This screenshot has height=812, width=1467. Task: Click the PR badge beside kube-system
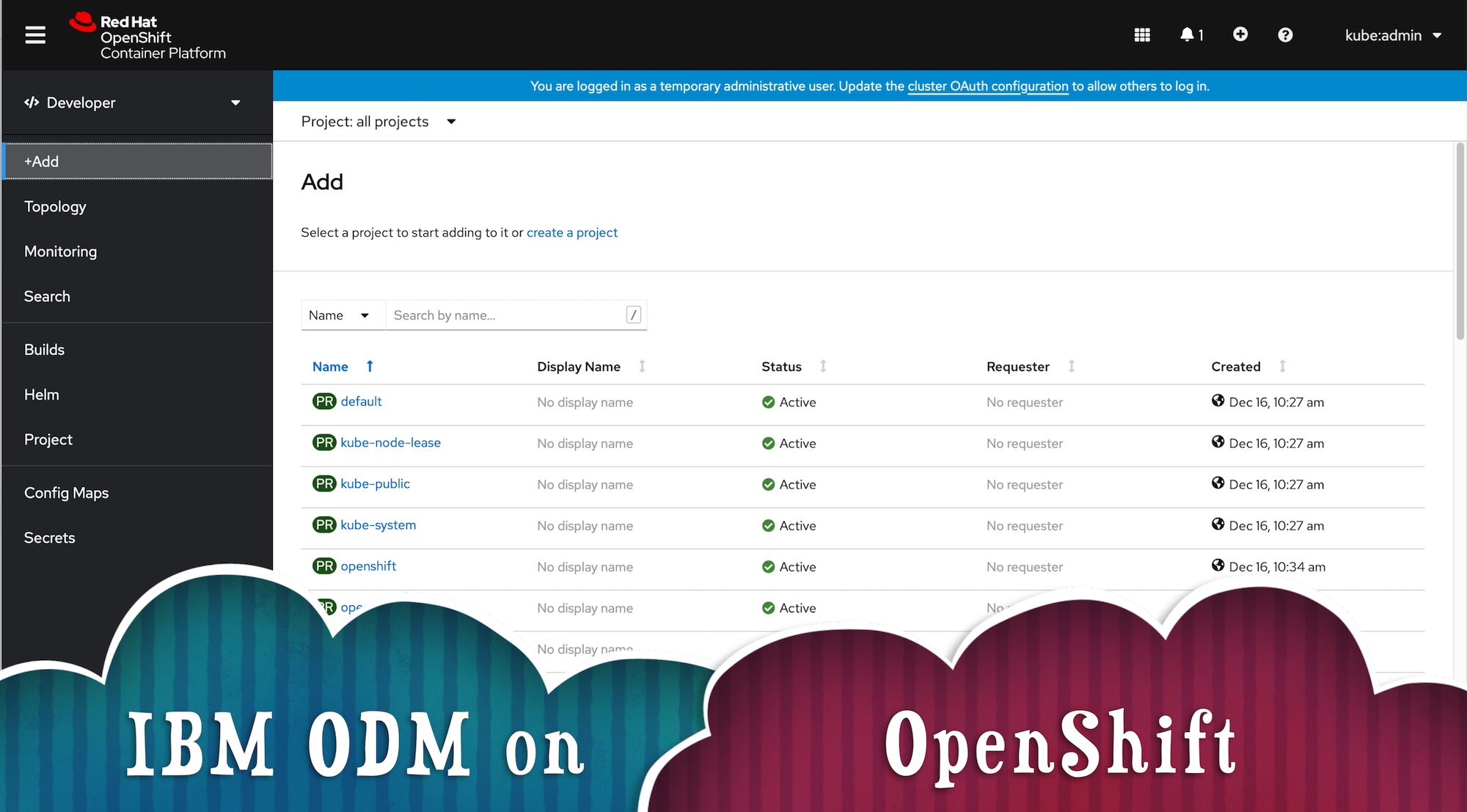(324, 524)
